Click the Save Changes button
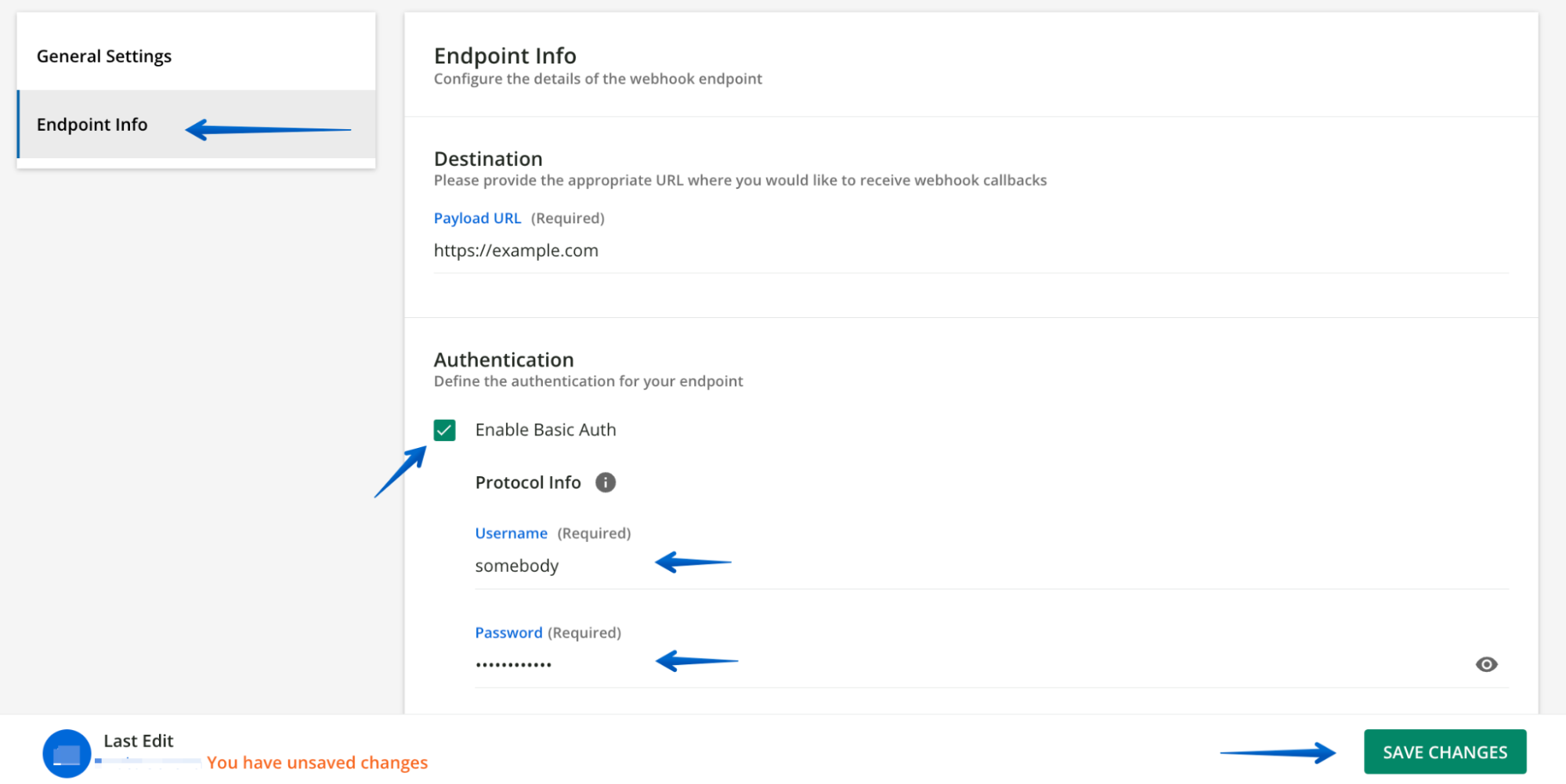The height and width of the screenshot is (784, 1566). 1444,751
